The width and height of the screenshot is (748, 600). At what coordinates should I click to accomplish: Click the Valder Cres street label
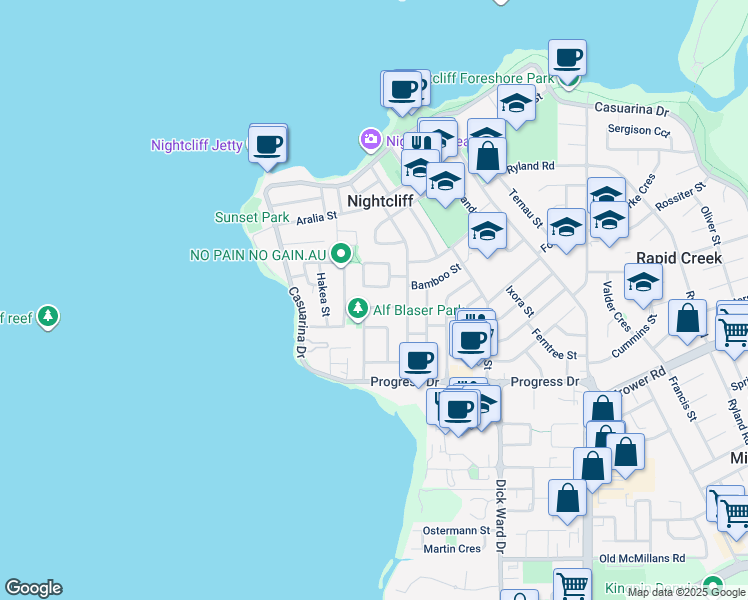tap(615, 306)
